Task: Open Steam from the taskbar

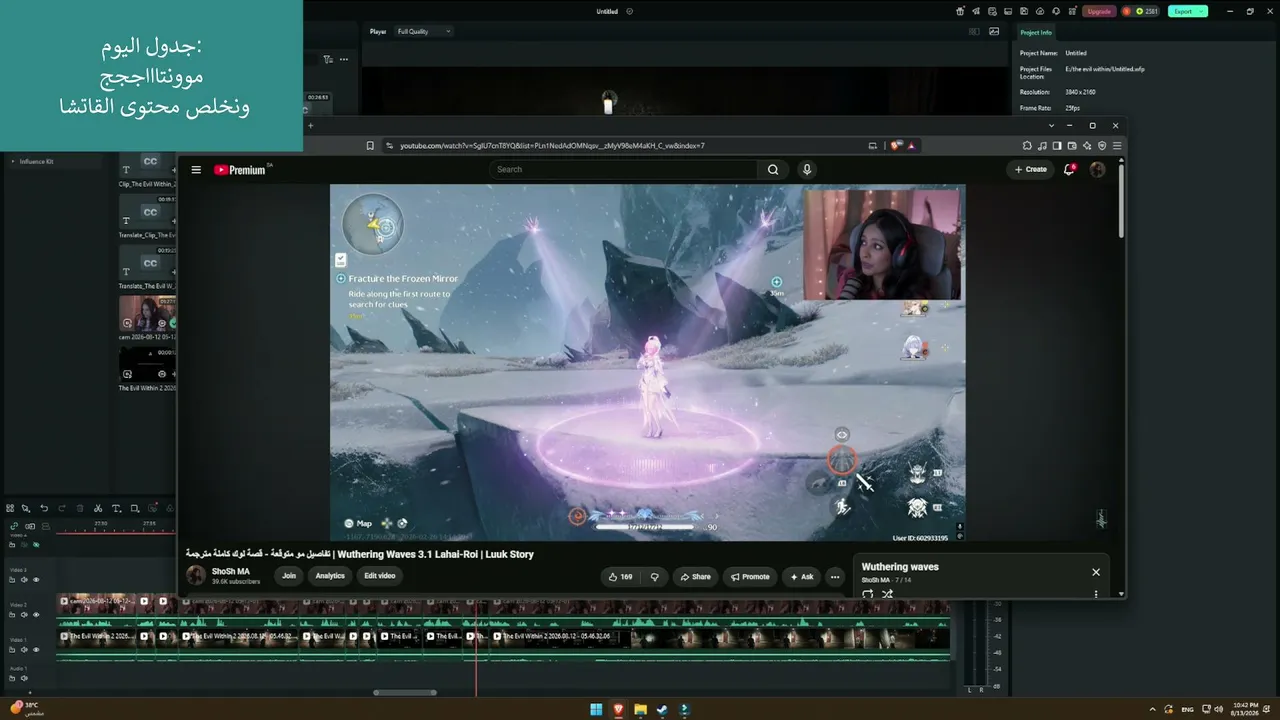Action: (x=662, y=710)
